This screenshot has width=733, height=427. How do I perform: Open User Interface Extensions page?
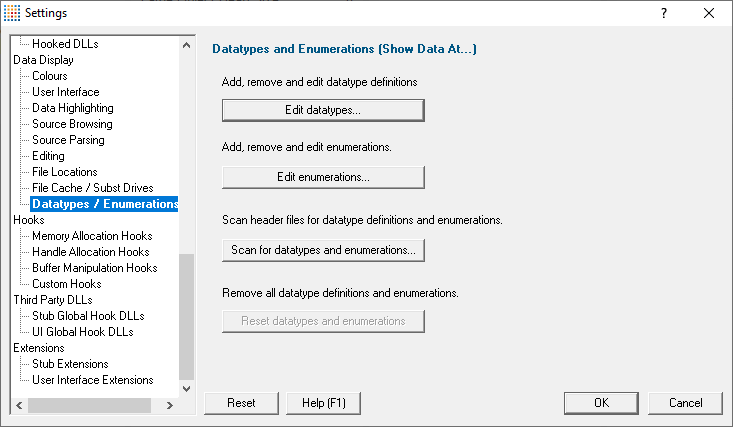(93, 380)
